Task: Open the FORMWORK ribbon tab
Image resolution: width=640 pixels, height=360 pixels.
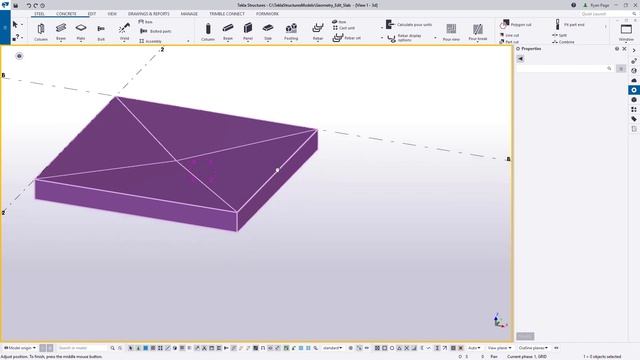Action: [267, 14]
